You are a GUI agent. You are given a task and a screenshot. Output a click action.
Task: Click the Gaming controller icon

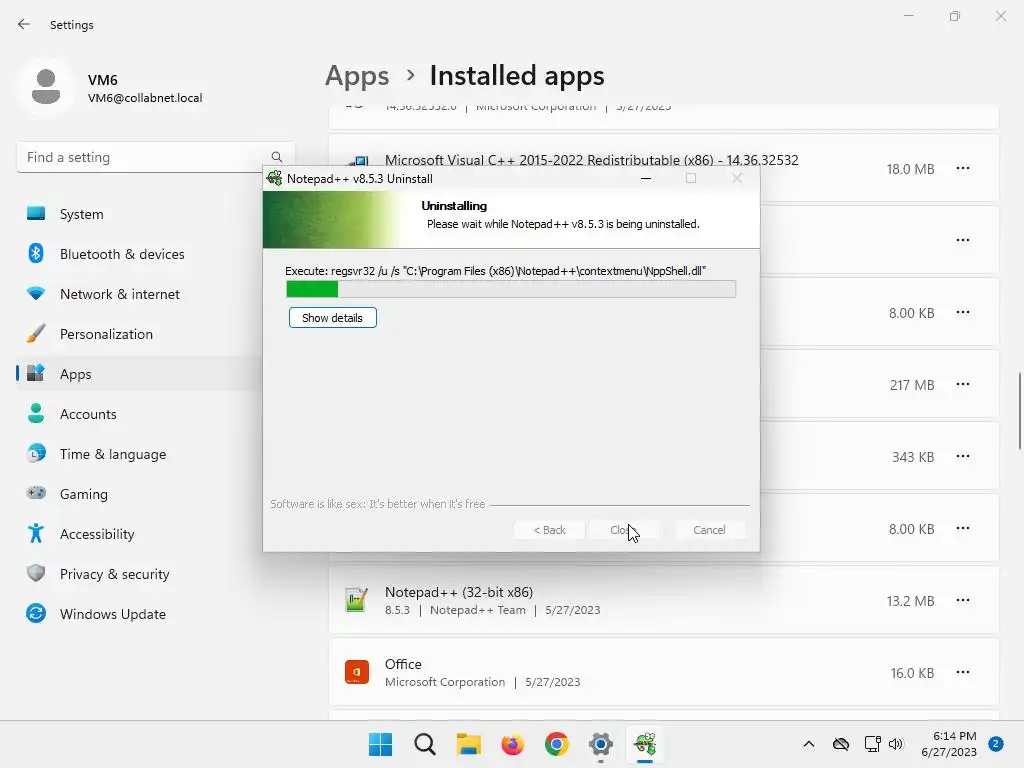[36, 493]
